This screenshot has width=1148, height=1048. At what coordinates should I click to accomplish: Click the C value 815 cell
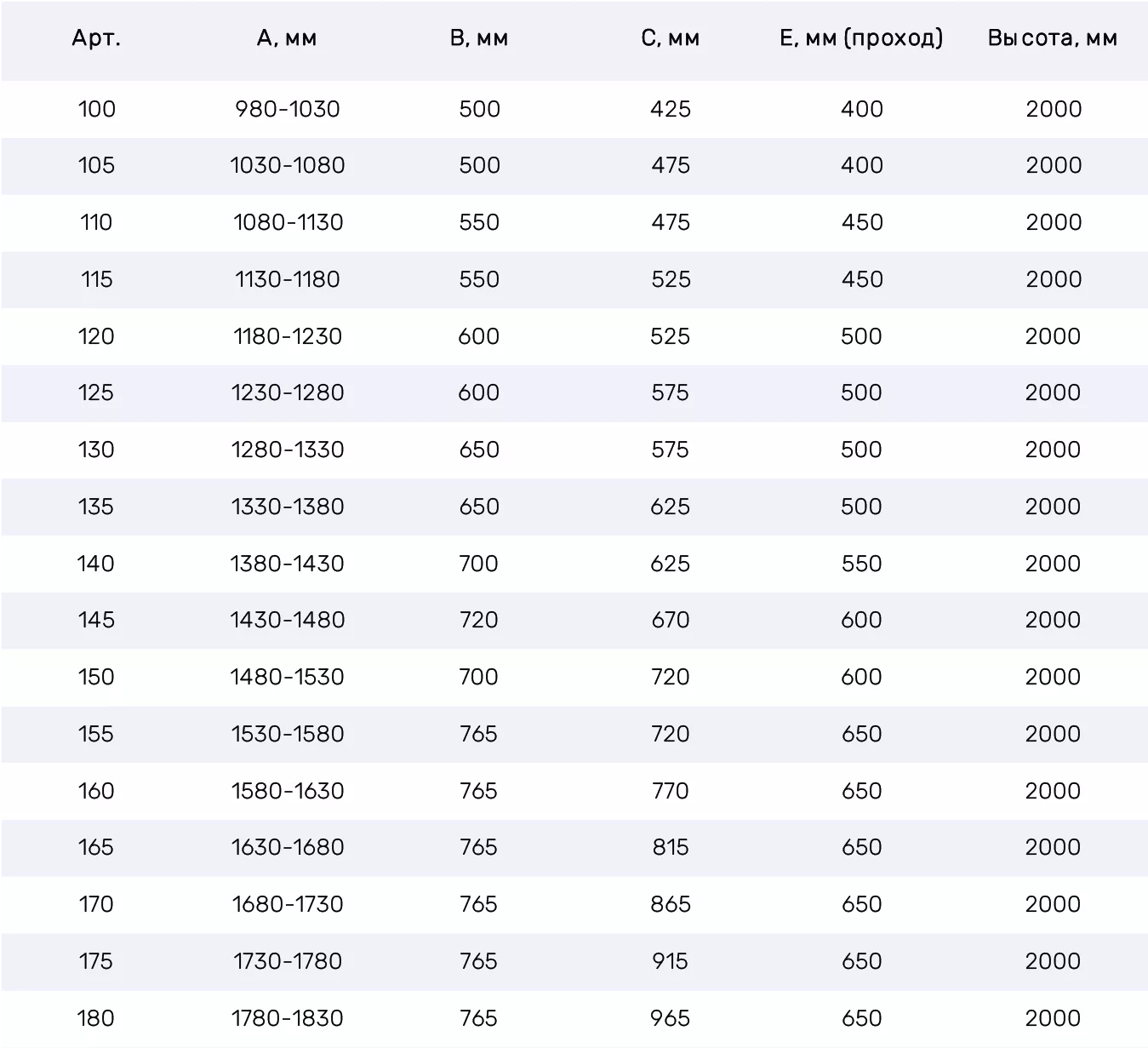point(671,847)
